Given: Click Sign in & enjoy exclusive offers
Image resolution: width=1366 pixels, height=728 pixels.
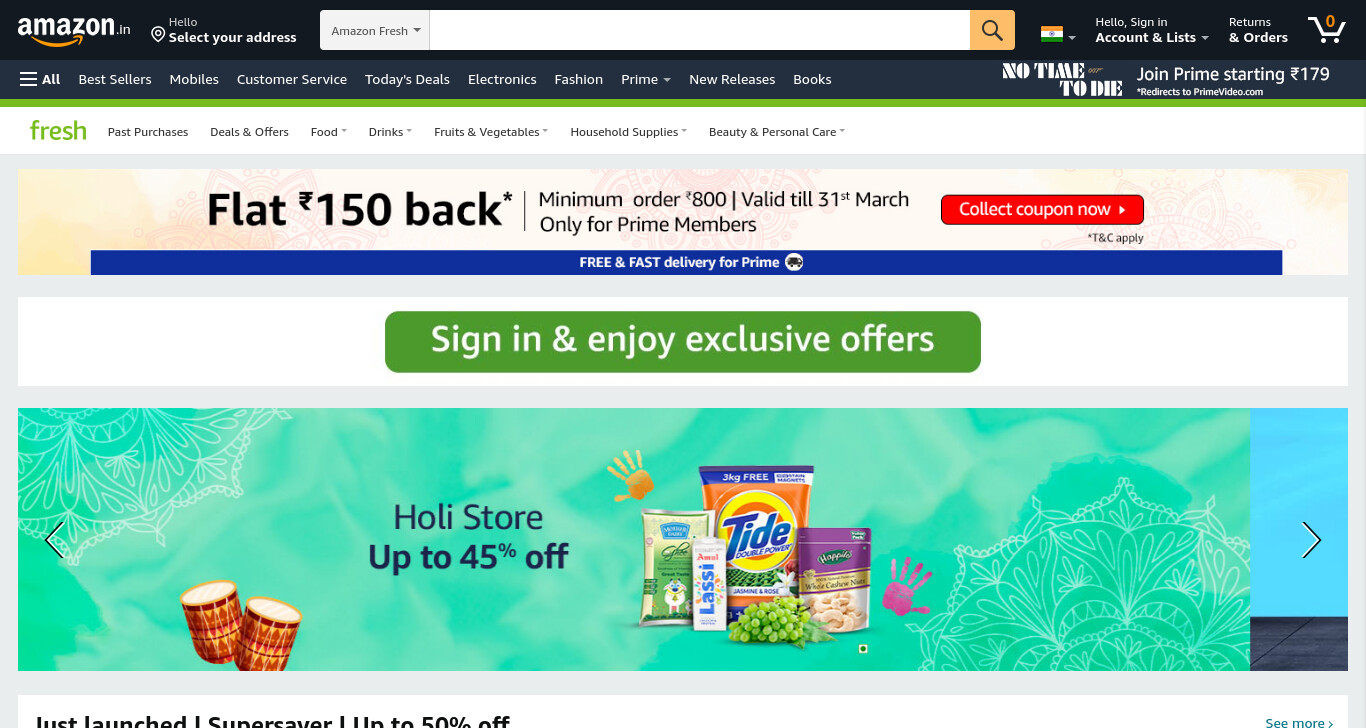Looking at the screenshot, I should 683,341.
